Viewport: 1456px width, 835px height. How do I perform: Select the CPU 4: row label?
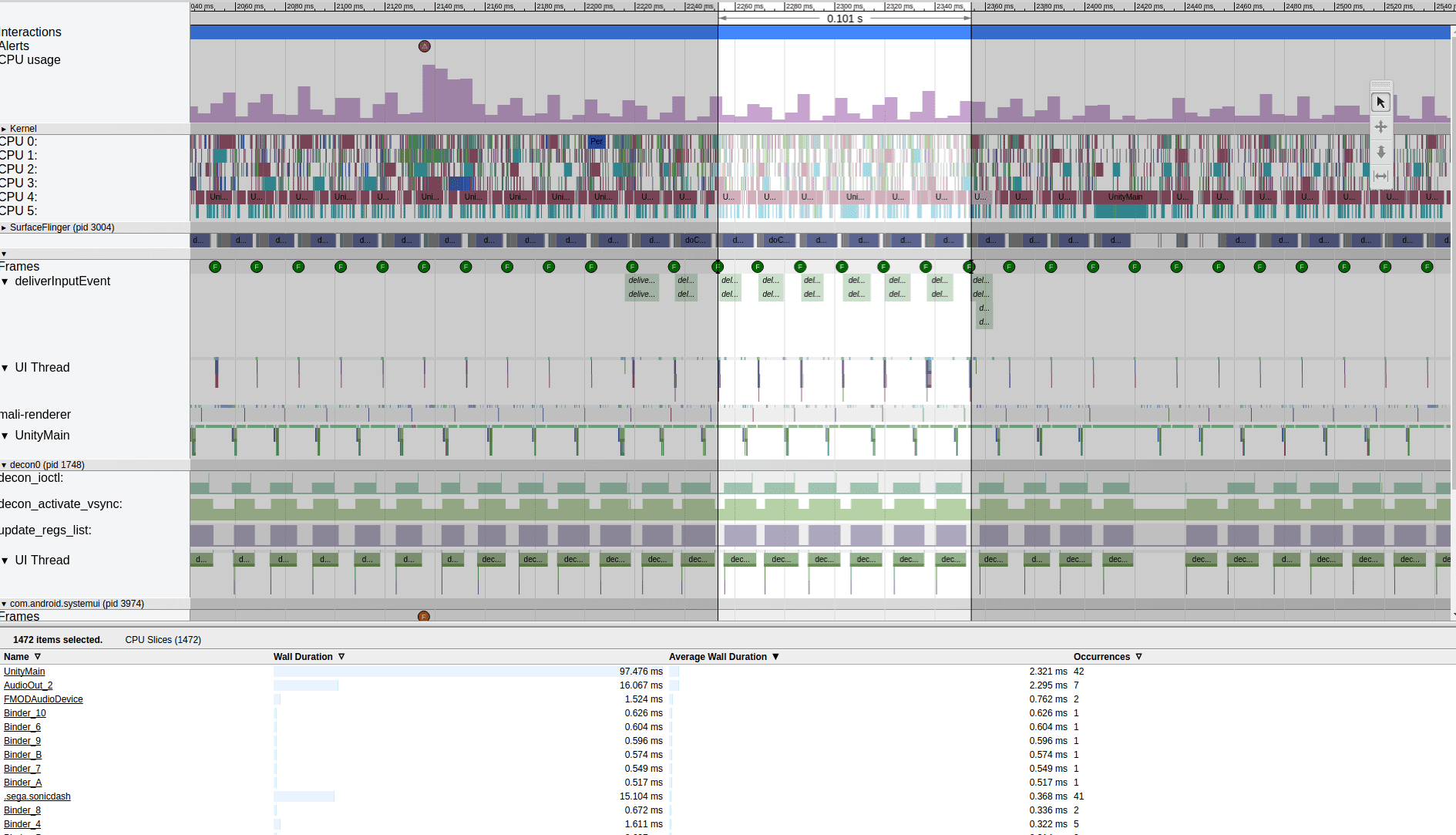pos(18,197)
